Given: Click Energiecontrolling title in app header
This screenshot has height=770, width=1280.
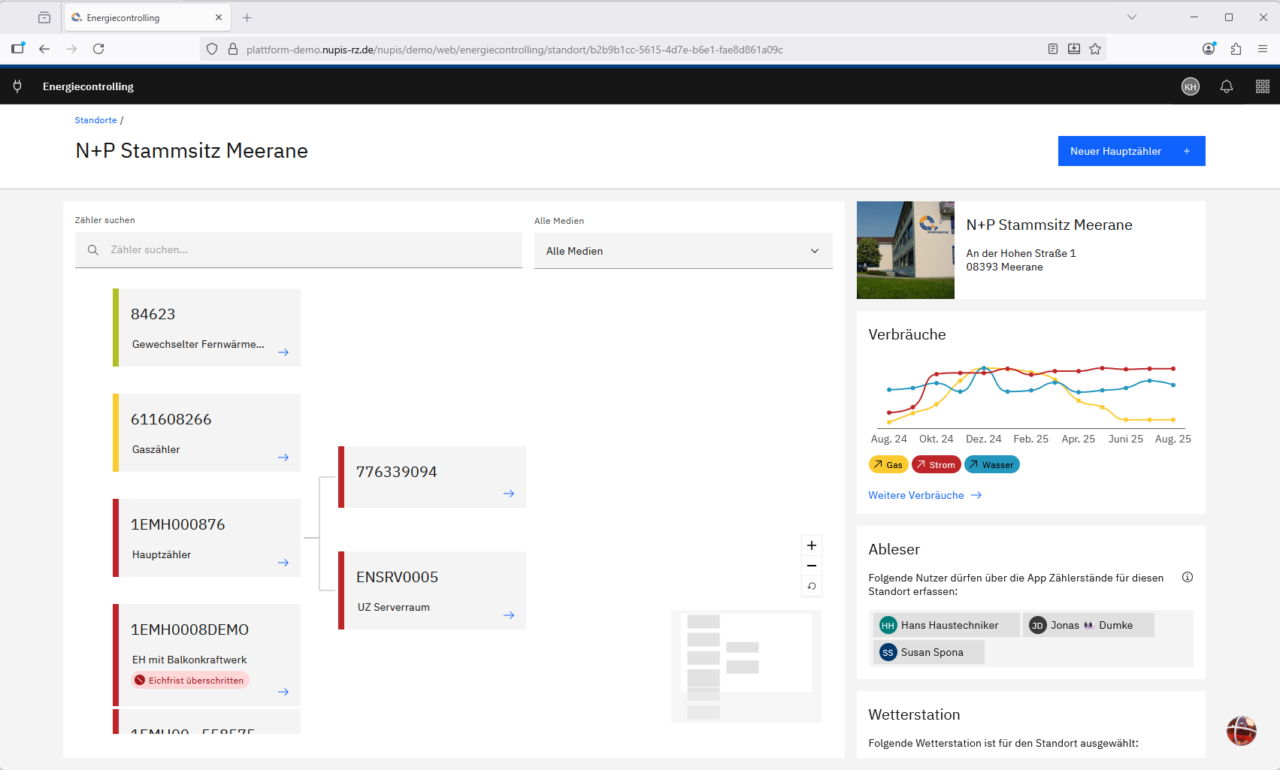Looking at the screenshot, I should coord(88,87).
